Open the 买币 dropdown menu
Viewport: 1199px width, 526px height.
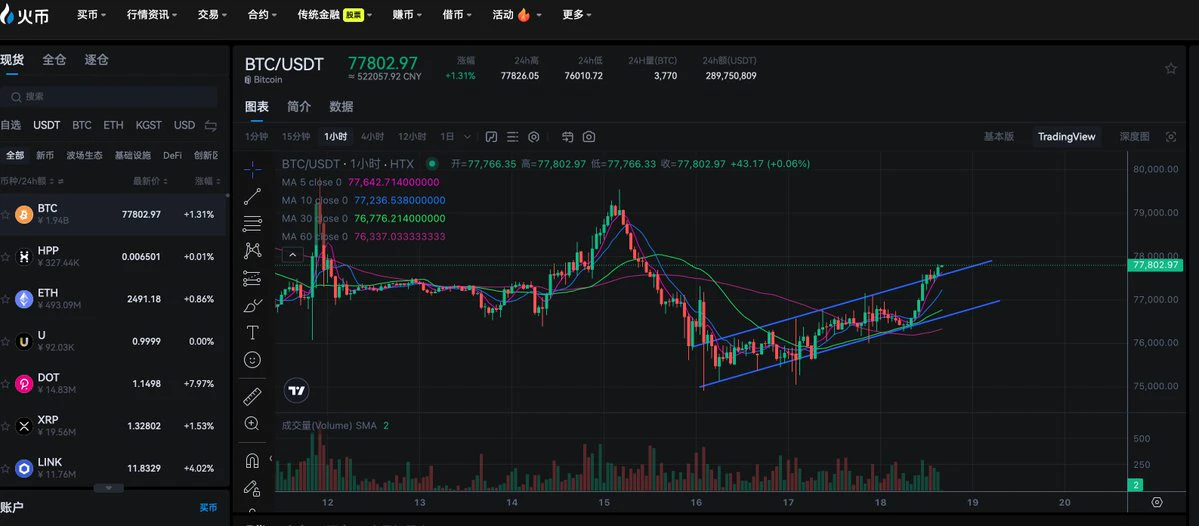pyautogui.click(x=92, y=15)
